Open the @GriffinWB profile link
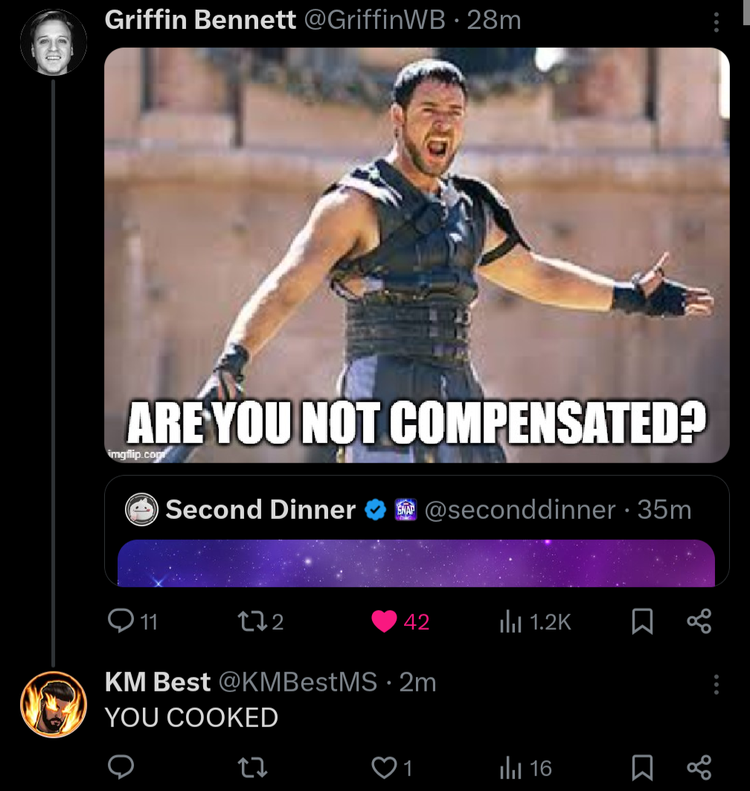Image resolution: width=750 pixels, height=791 pixels. (375, 20)
